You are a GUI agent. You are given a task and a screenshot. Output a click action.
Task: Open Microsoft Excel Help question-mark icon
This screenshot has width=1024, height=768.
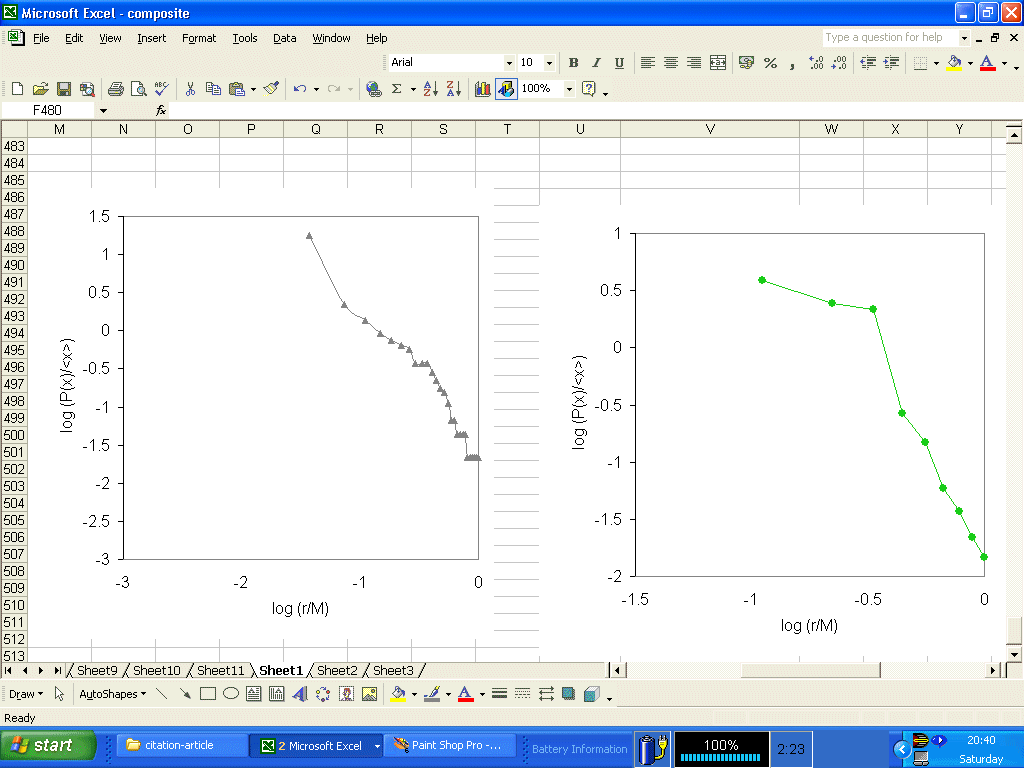tap(588, 89)
